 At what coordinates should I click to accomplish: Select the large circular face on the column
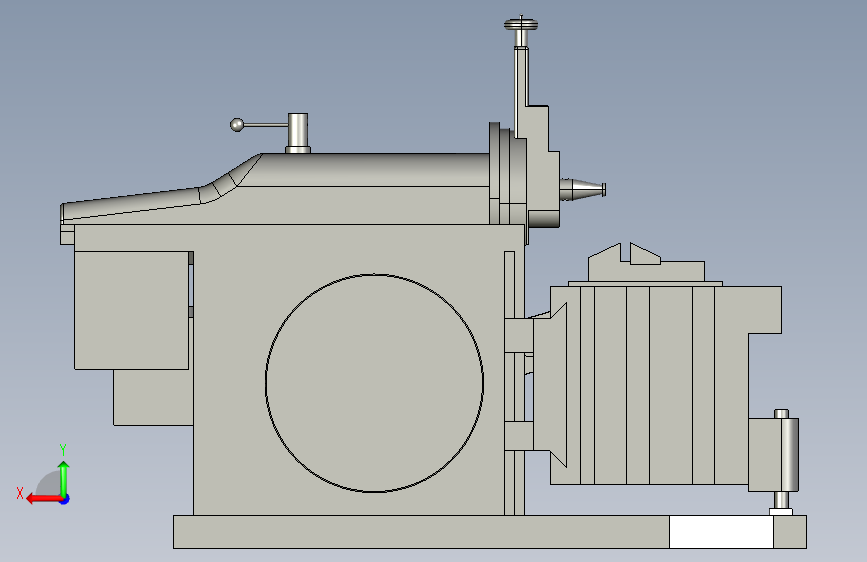coord(374,383)
